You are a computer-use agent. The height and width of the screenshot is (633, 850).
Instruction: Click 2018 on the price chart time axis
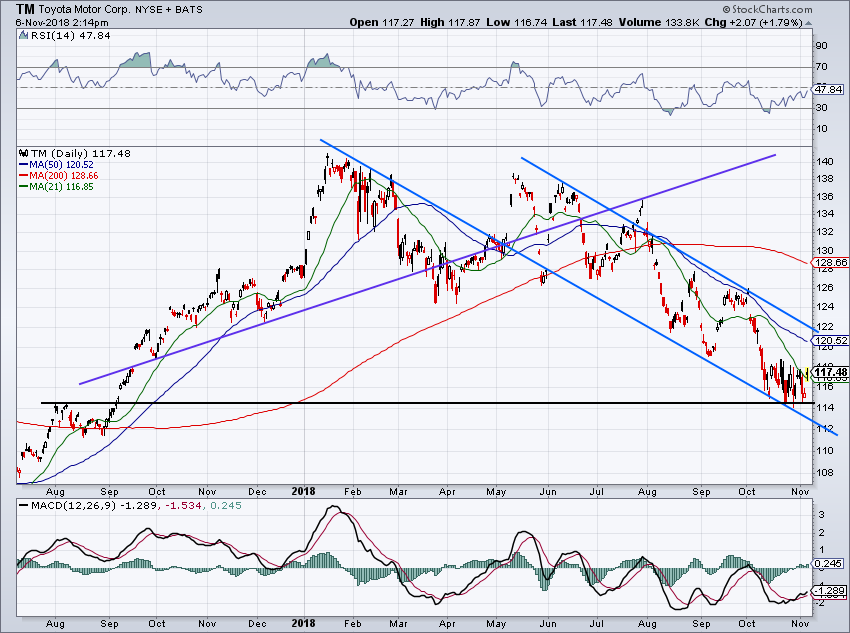[303, 492]
